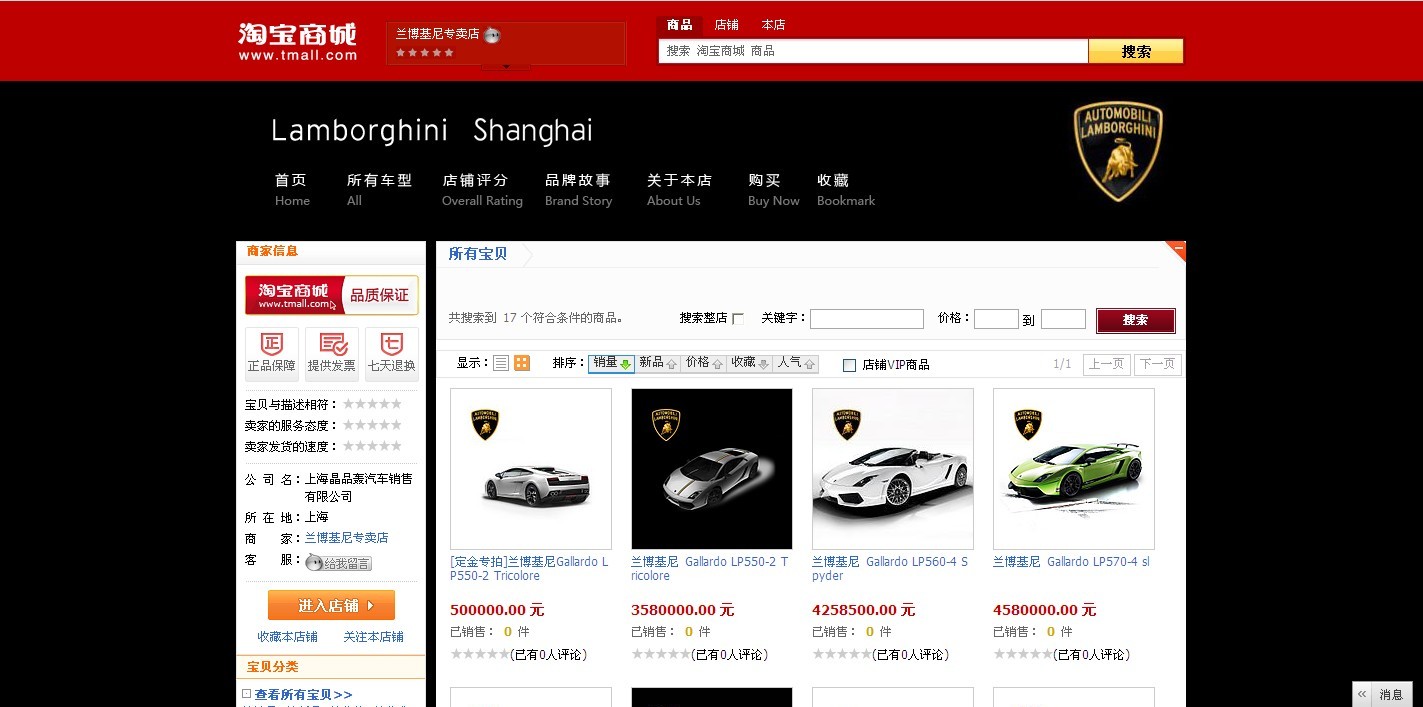Enable the 店铺VIP商品 checkbox
1423x707 pixels.
pyautogui.click(x=849, y=365)
